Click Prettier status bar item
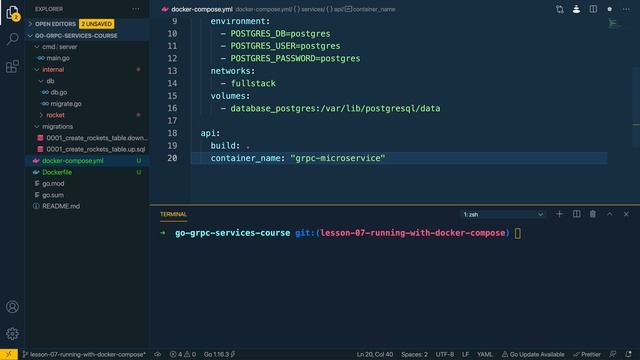This screenshot has height=360, width=640. click(x=587, y=354)
